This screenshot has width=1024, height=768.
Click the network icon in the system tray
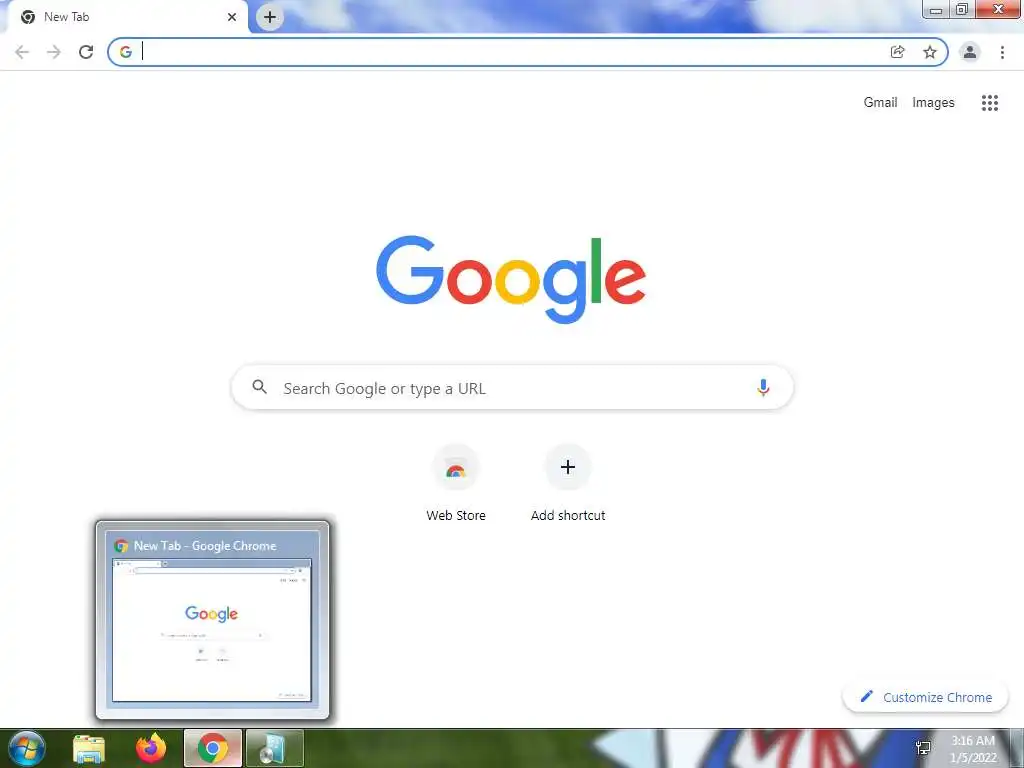923,748
